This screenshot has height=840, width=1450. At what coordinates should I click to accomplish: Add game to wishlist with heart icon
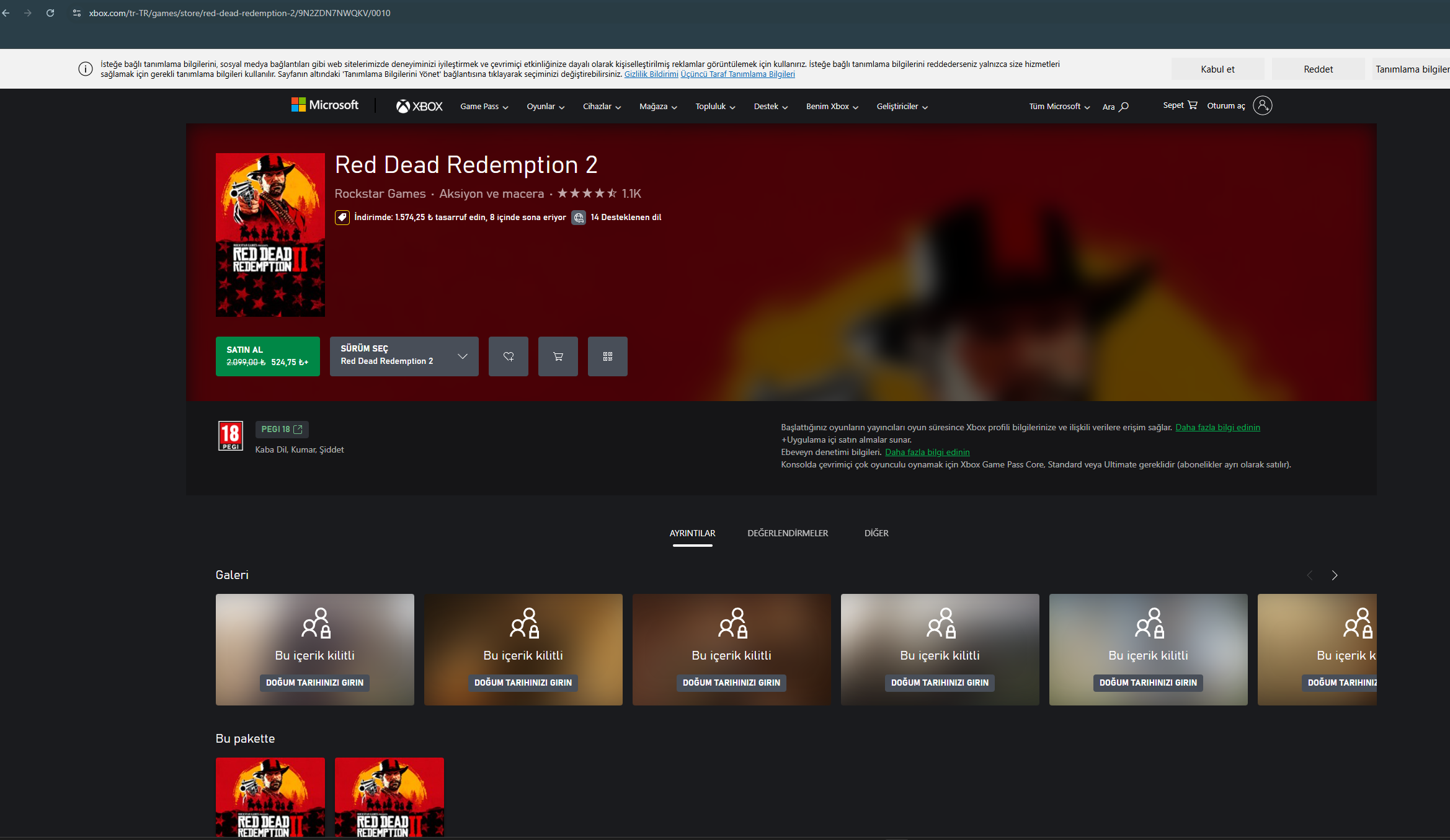click(x=509, y=356)
